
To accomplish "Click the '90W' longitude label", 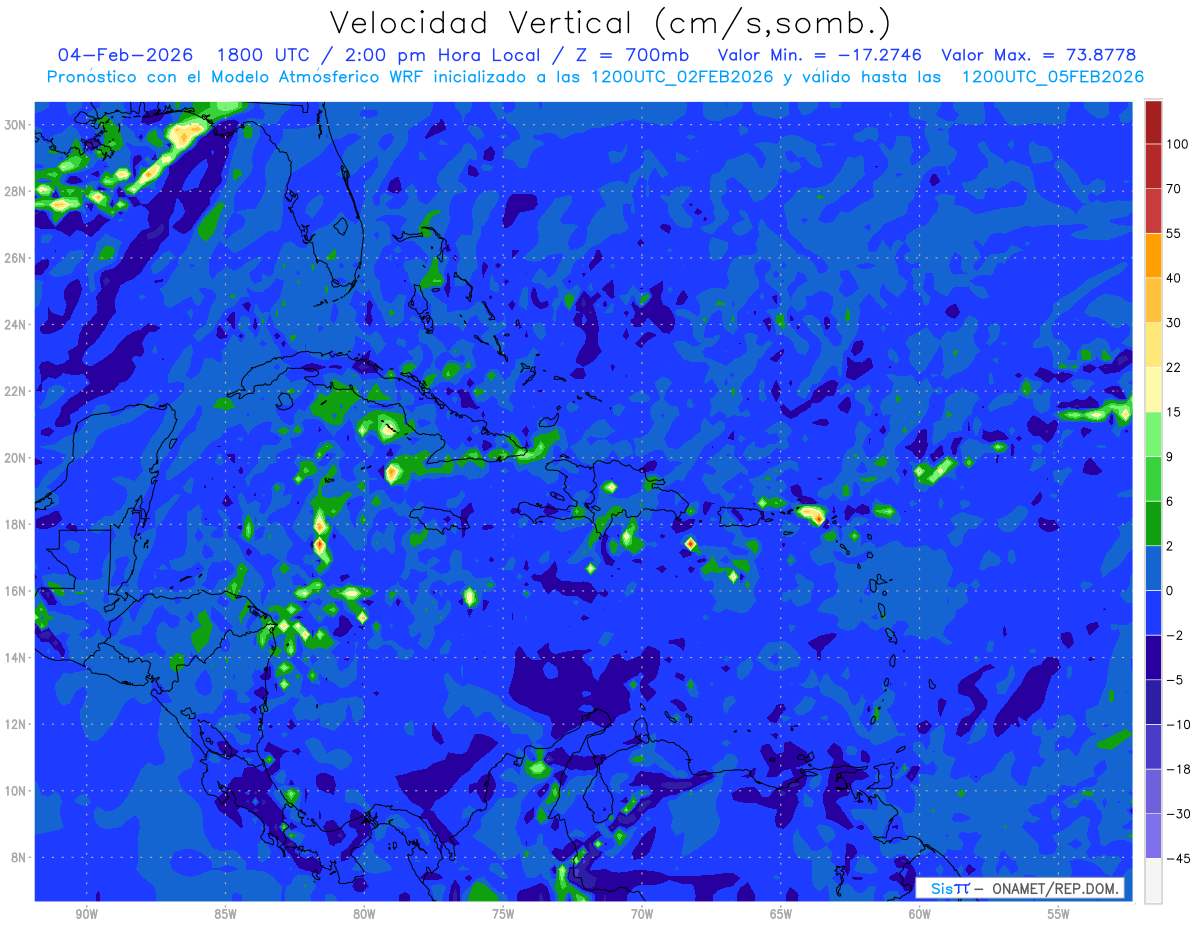I will (86, 915).
